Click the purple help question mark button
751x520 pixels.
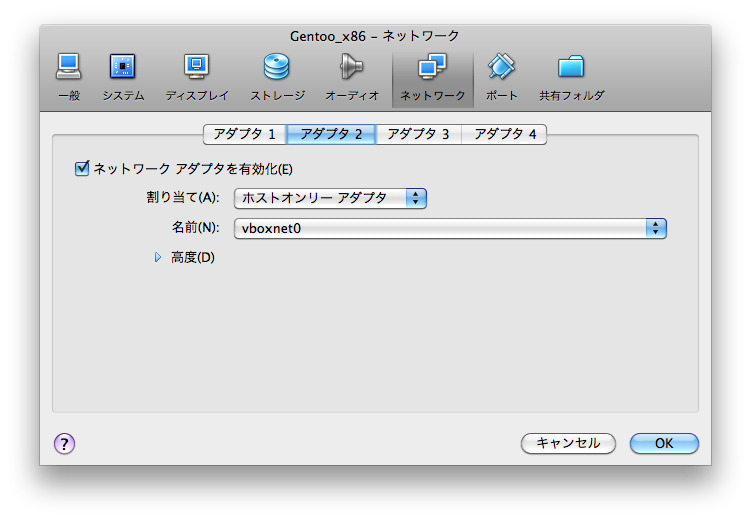[x=64, y=443]
